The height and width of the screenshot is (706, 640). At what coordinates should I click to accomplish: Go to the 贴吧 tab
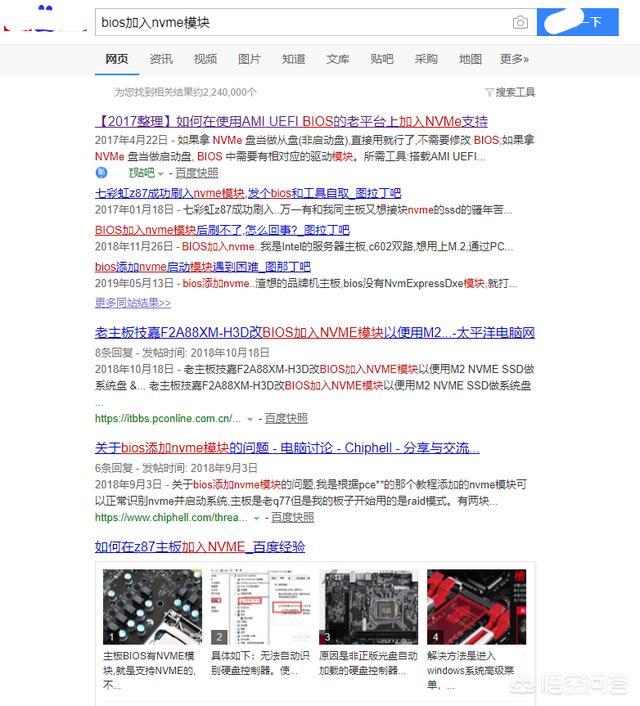coord(381,59)
